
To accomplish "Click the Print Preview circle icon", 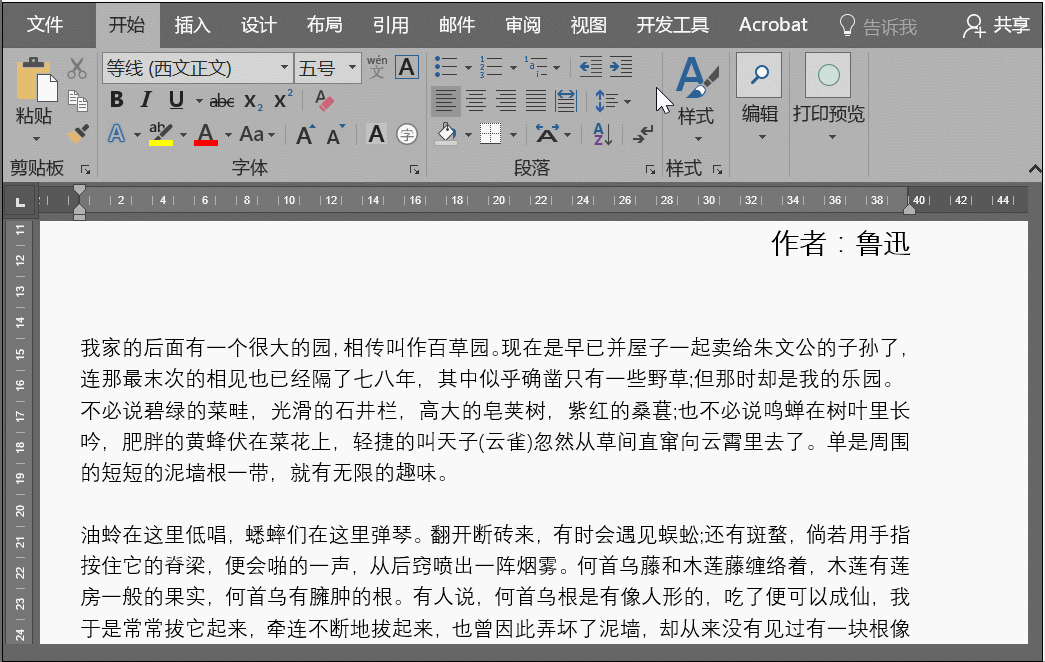I will (828, 75).
